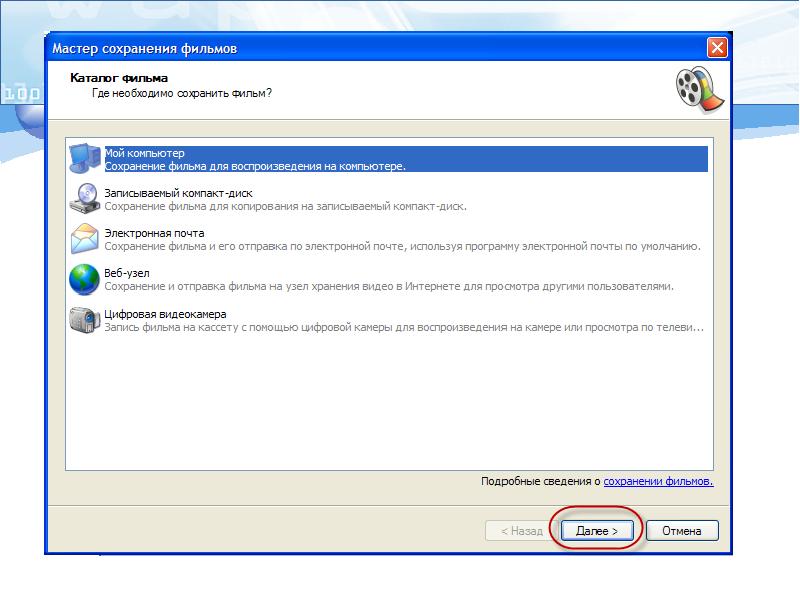The width and height of the screenshot is (800, 600).
Task: Choose "Цифровая видеокамера" option title
Action: 158,314
